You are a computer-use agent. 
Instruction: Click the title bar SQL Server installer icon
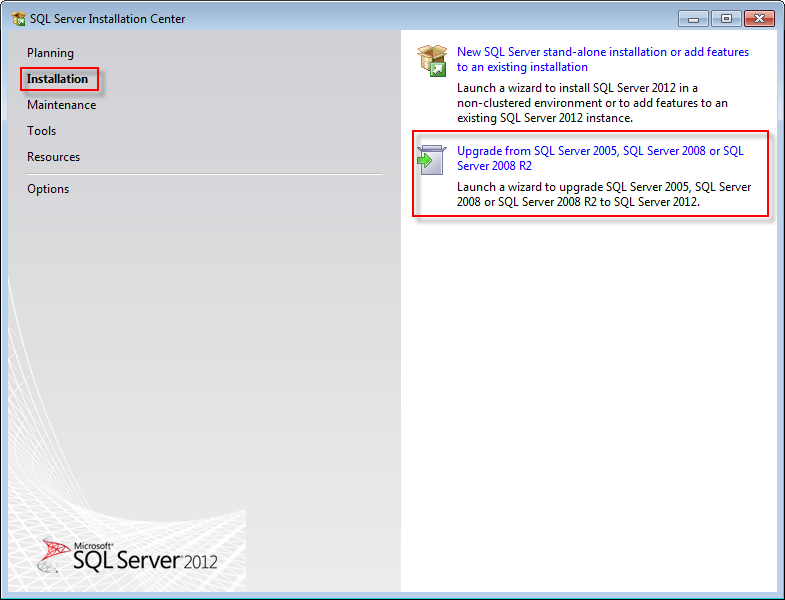pos(19,19)
